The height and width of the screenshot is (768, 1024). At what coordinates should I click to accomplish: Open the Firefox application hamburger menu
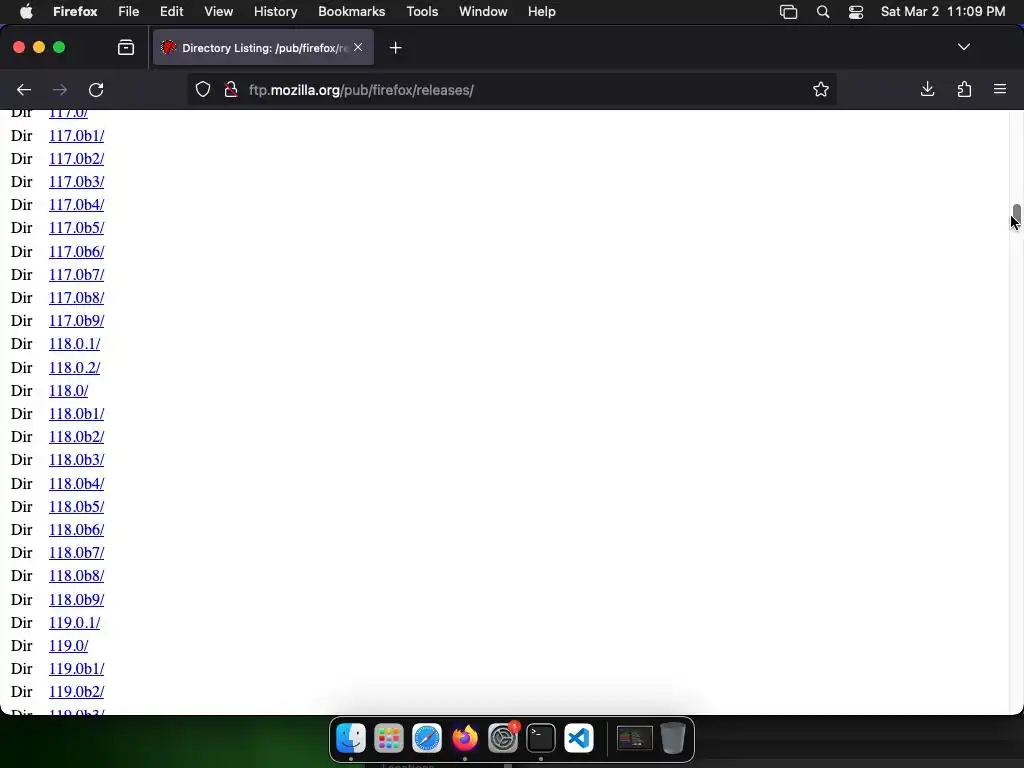coord(1000,89)
